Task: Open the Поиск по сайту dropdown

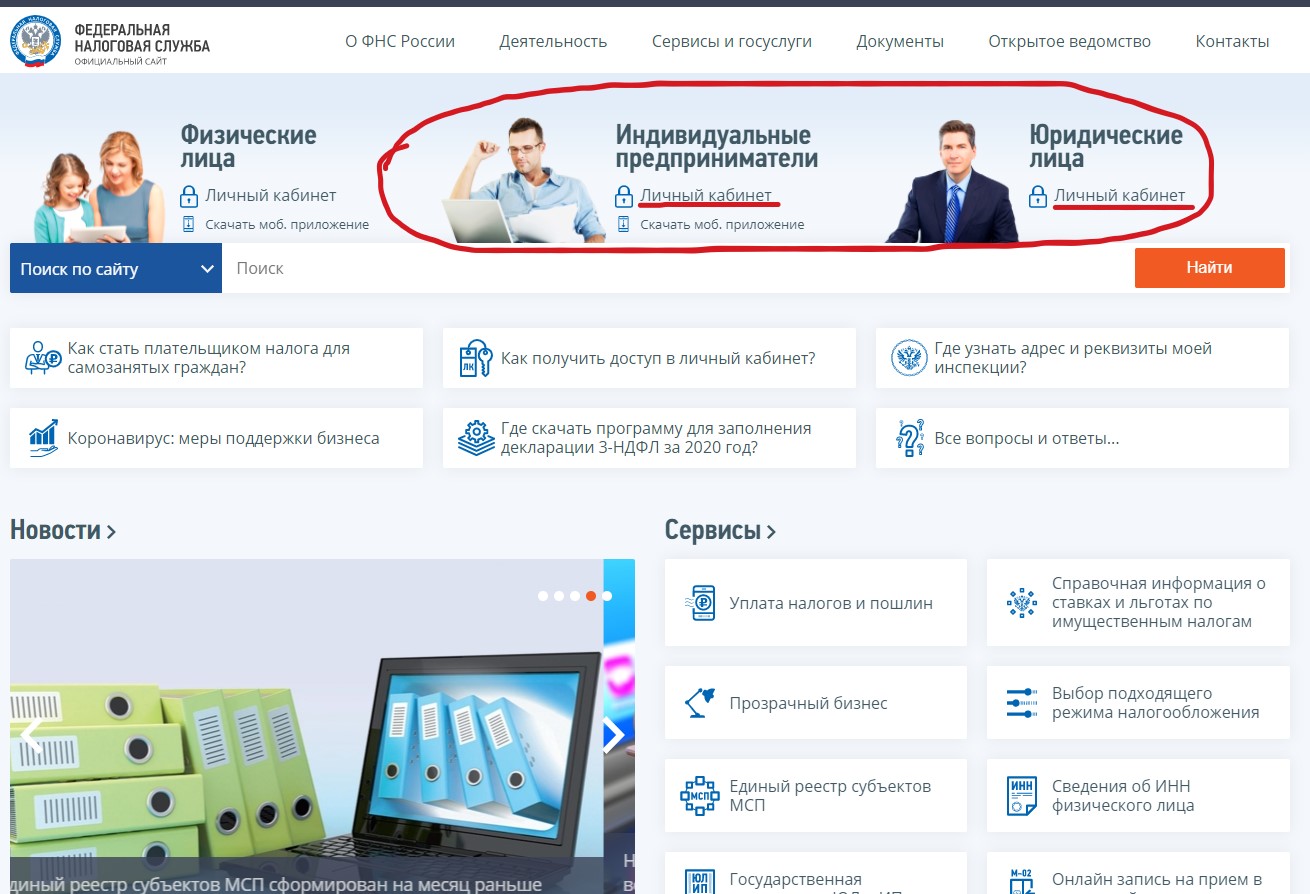Action: [x=116, y=268]
